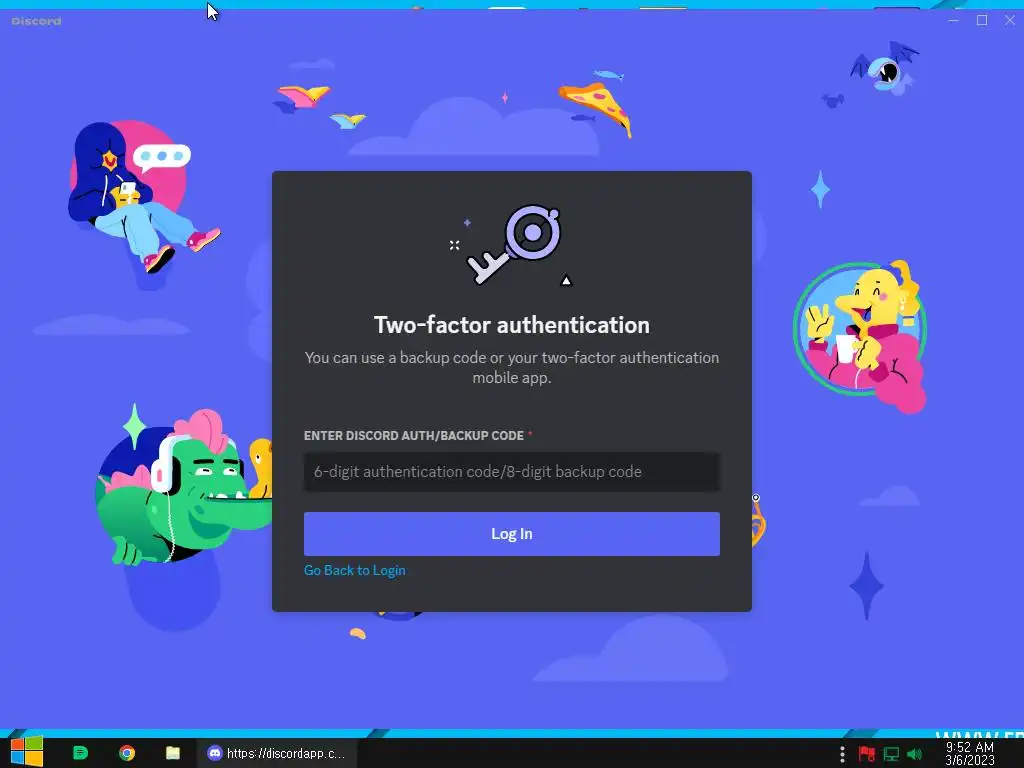
Task: Click the text 'You can use a backup code'
Action: 395,358
